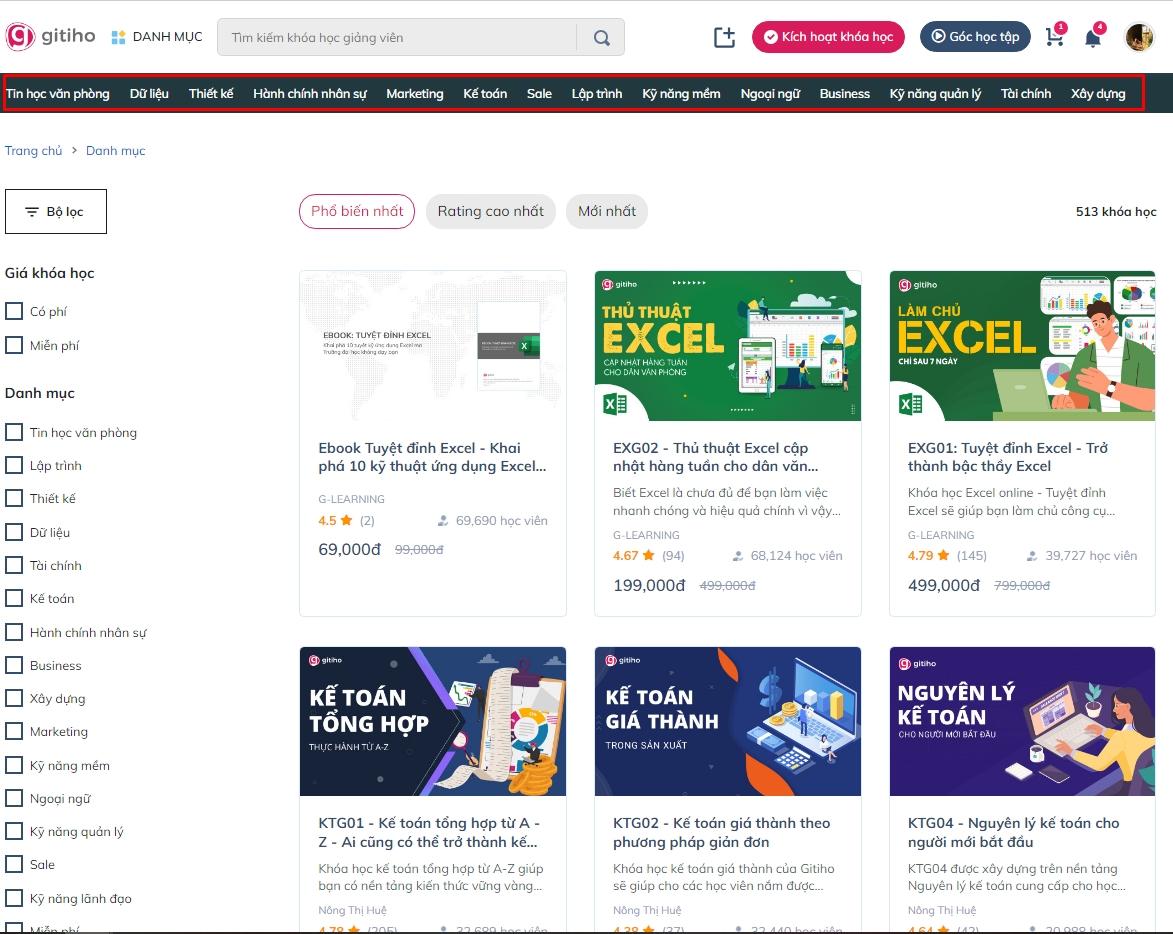
Task: Click the Bộ lọc filter icon
Action: pyautogui.click(x=32, y=212)
